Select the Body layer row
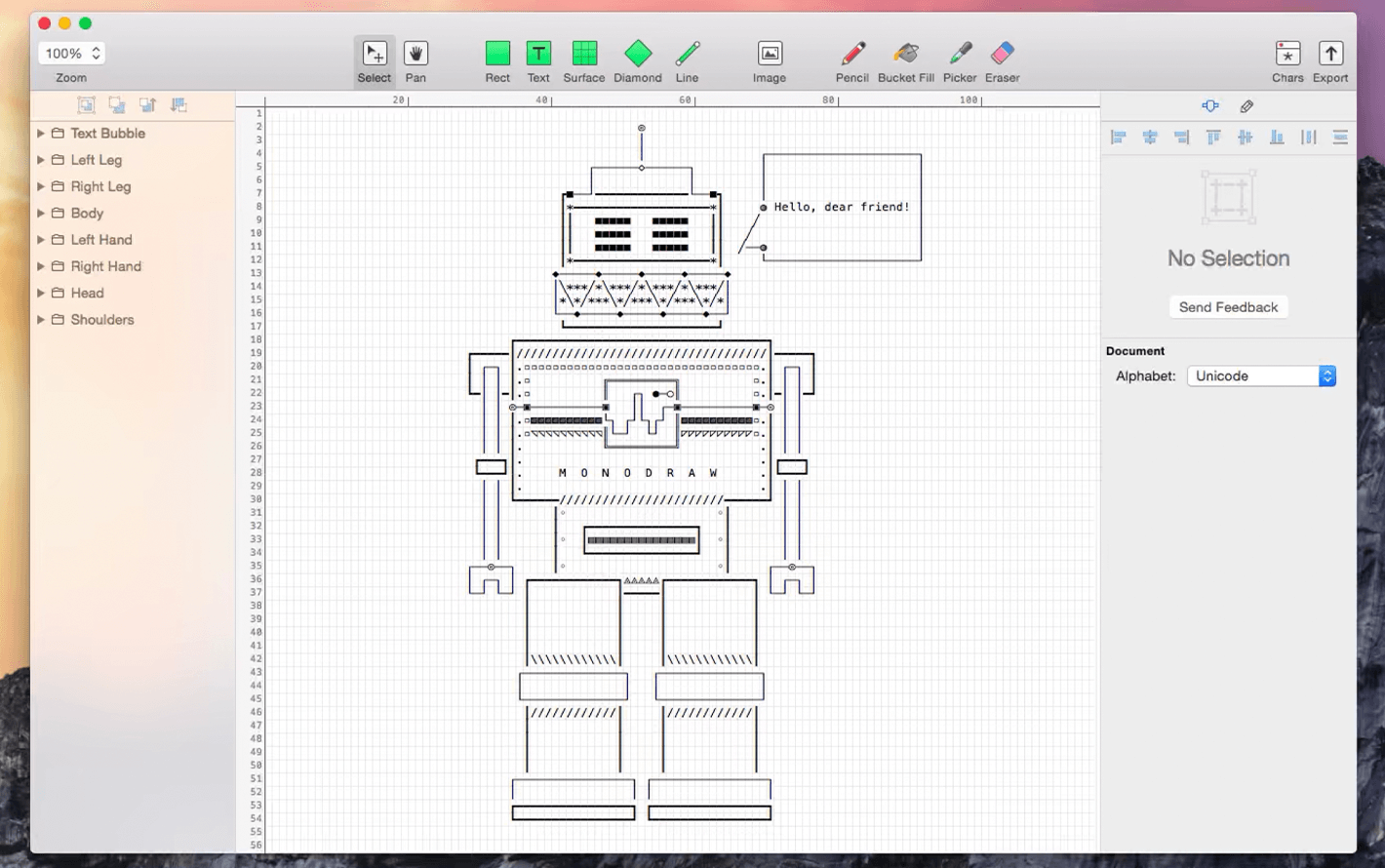 tap(133, 213)
